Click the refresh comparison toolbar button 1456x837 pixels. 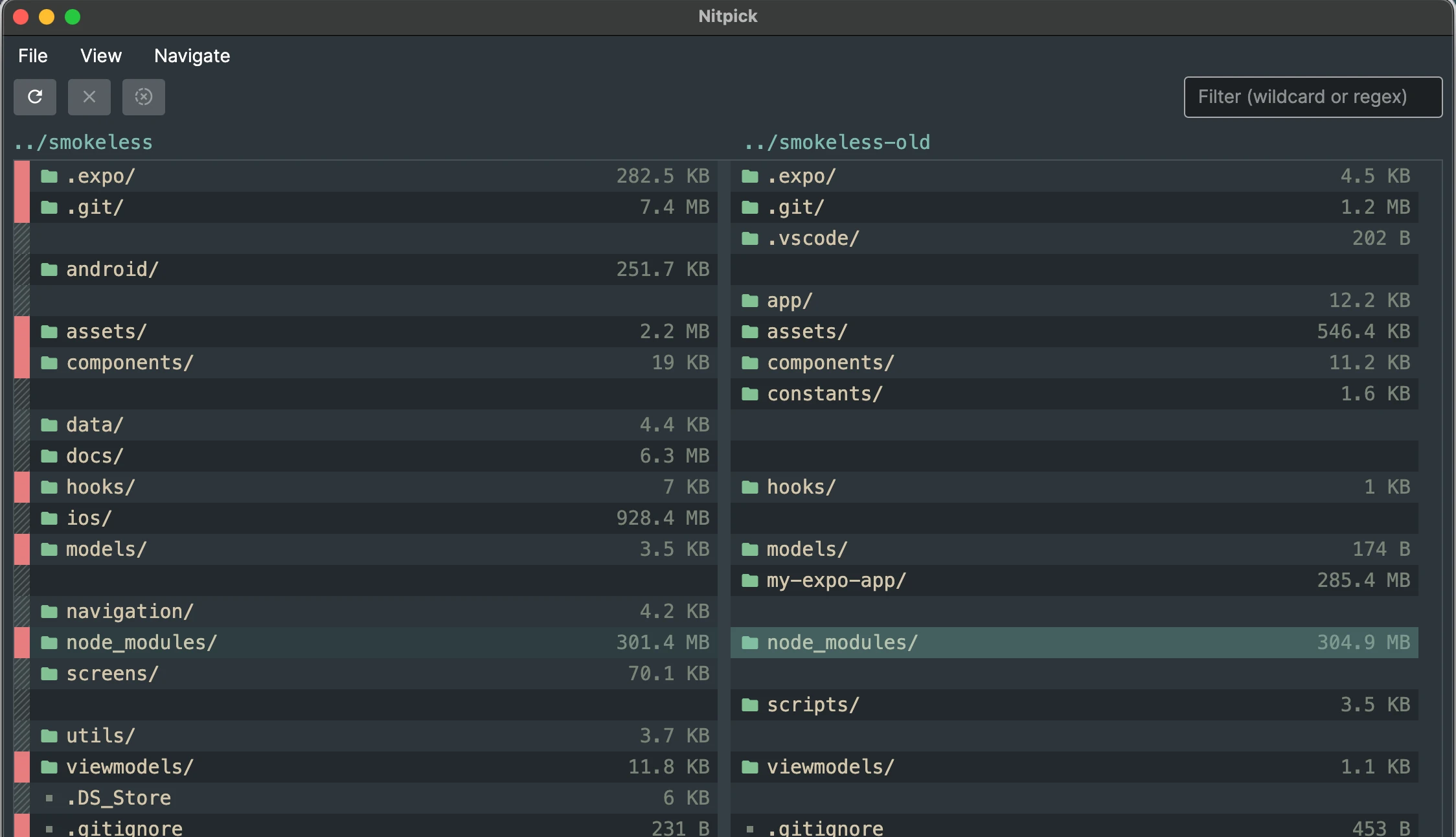click(x=35, y=97)
